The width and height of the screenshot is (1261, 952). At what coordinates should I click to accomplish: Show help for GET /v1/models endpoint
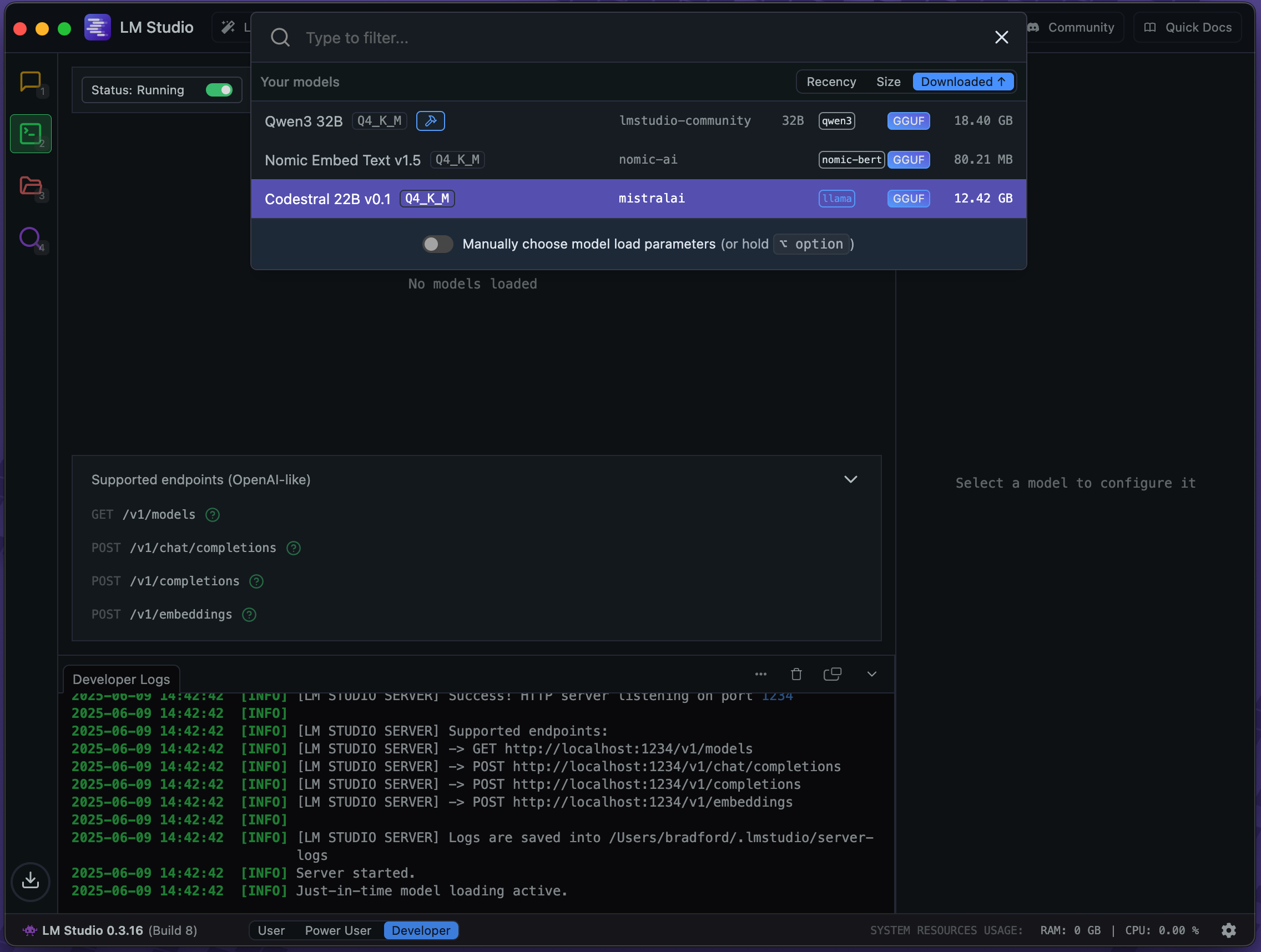pos(213,514)
